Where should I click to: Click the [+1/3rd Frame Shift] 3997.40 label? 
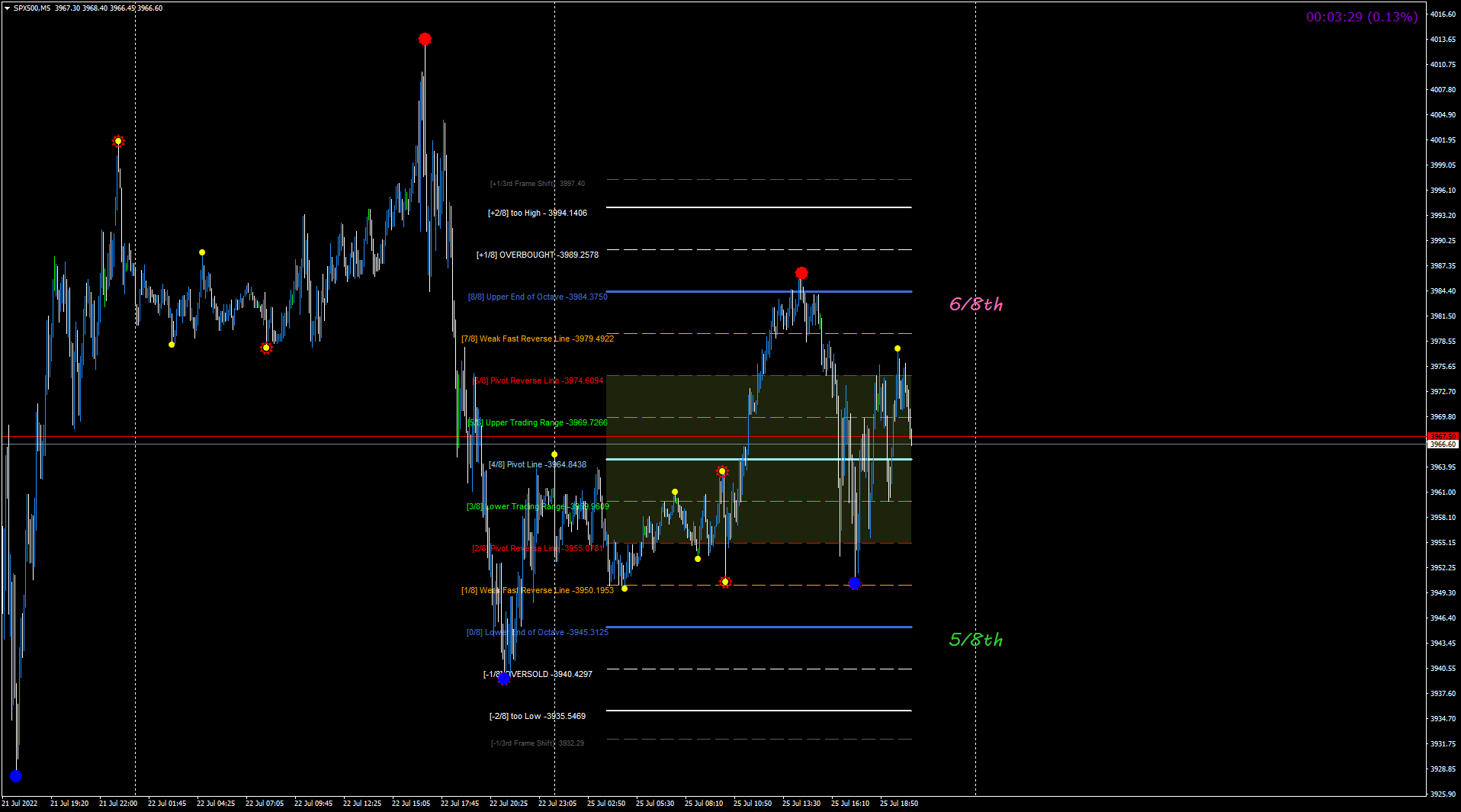[538, 184]
